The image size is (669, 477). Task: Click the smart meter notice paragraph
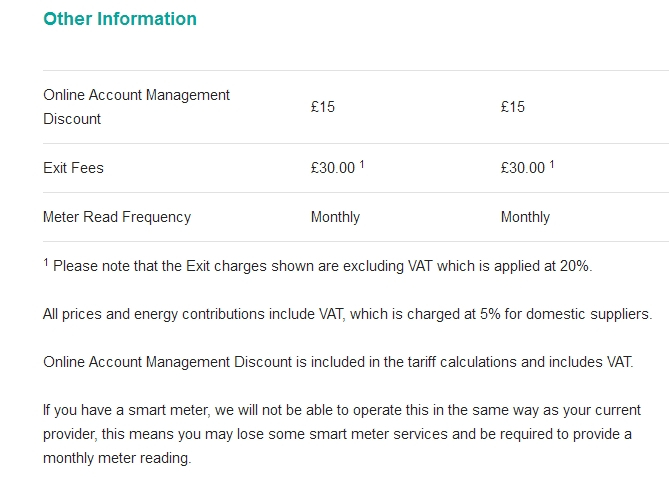[x=342, y=434]
